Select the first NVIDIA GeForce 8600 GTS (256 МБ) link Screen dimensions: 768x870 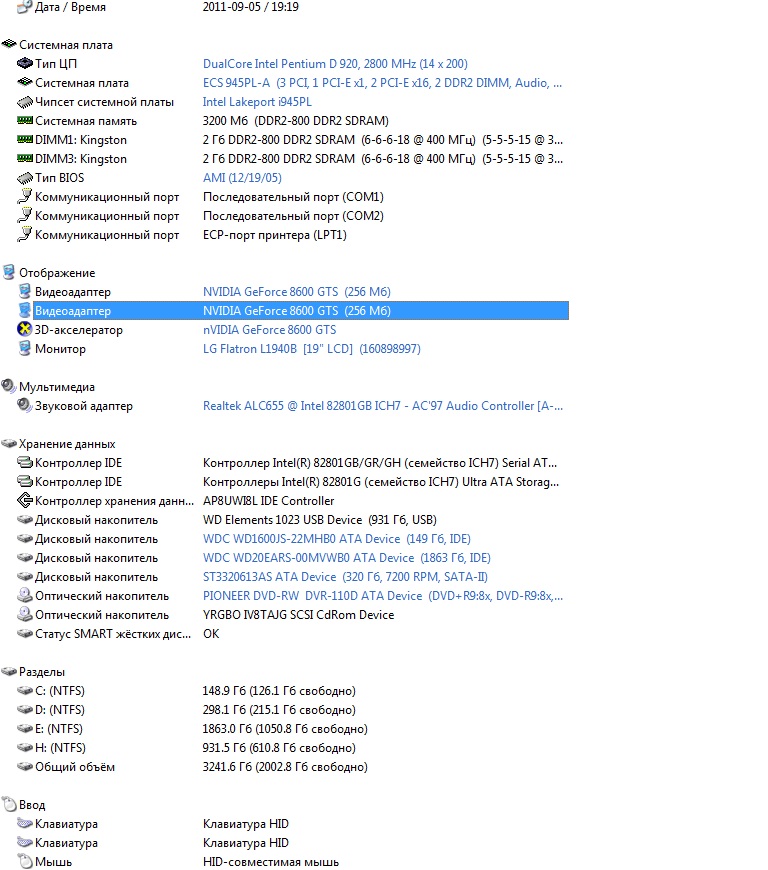(x=296, y=292)
